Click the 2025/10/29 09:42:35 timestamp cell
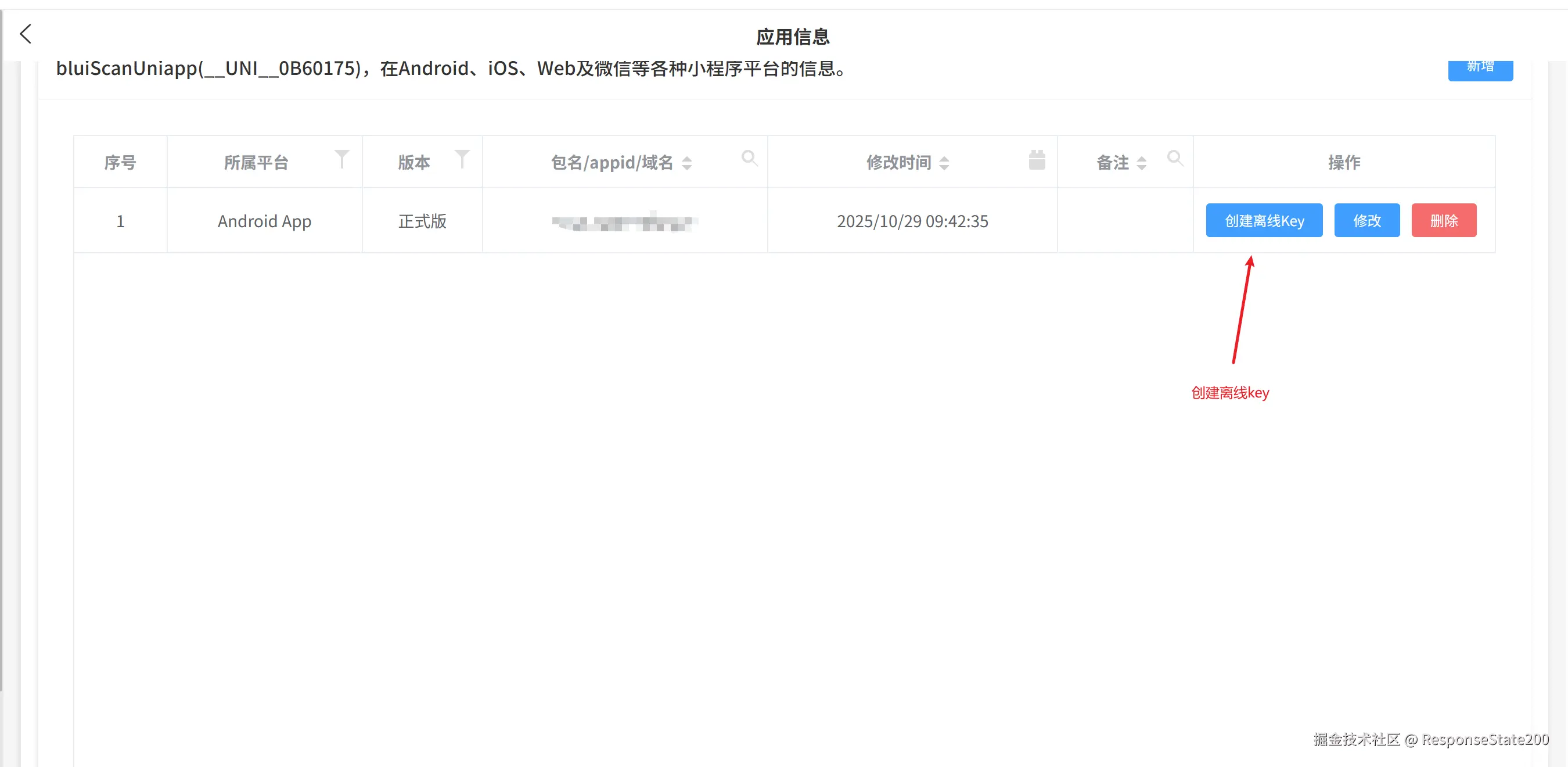1568x767 pixels. tap(912, 221)
